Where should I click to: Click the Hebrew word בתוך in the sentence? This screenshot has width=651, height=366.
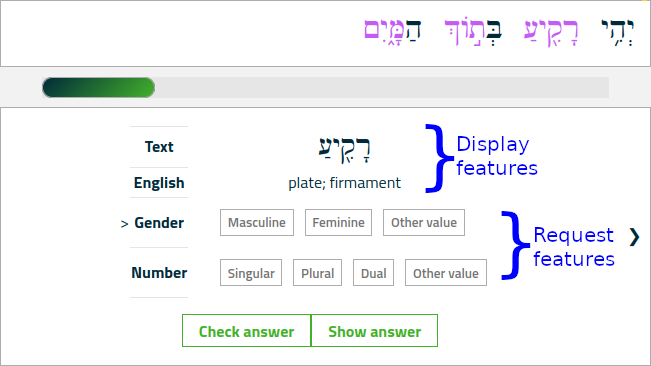tap(473, 32)
